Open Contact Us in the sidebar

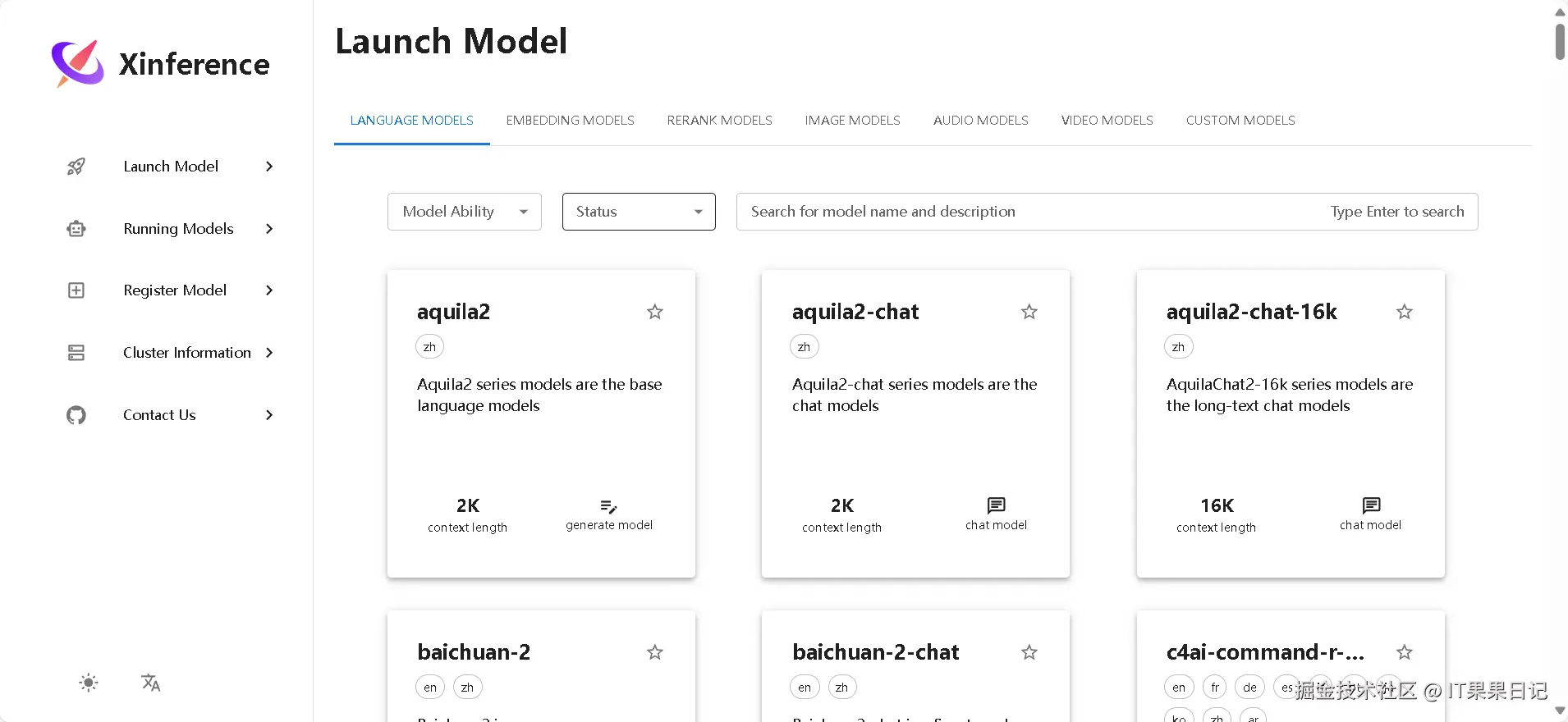(159, 415)
